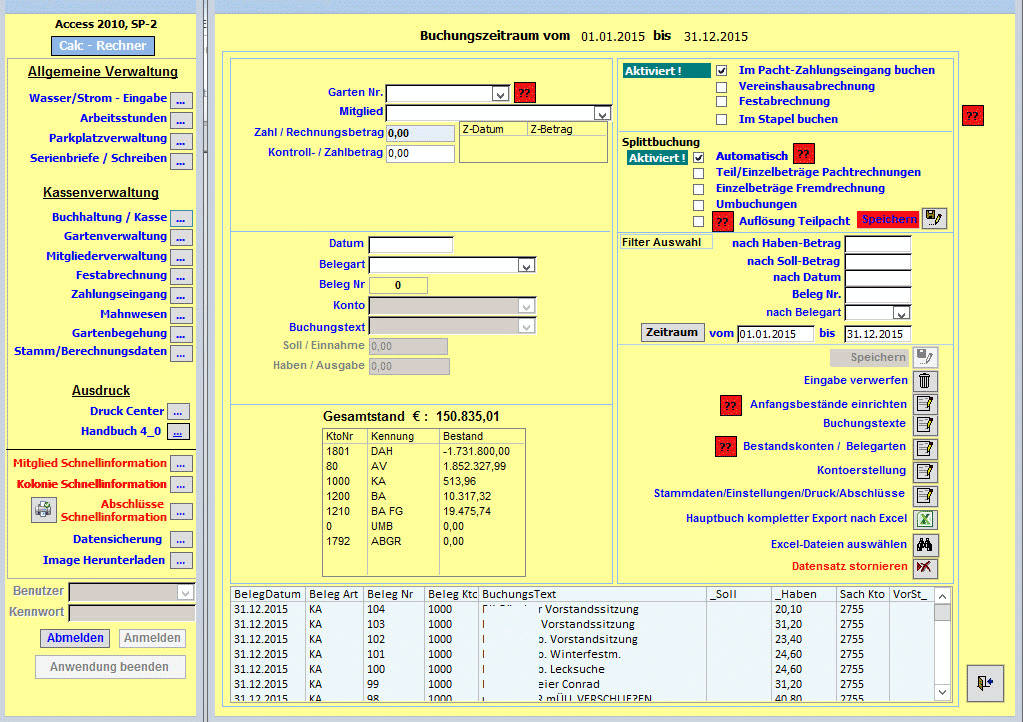Open the Belegart dropdown list
The image size is (1023, 722).
point(526,265)
